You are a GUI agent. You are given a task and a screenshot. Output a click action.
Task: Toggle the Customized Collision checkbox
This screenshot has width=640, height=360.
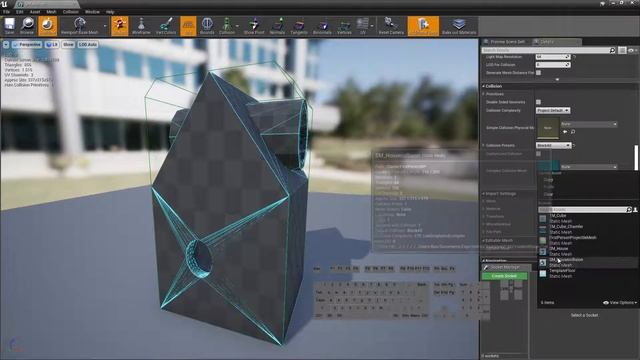538,154
